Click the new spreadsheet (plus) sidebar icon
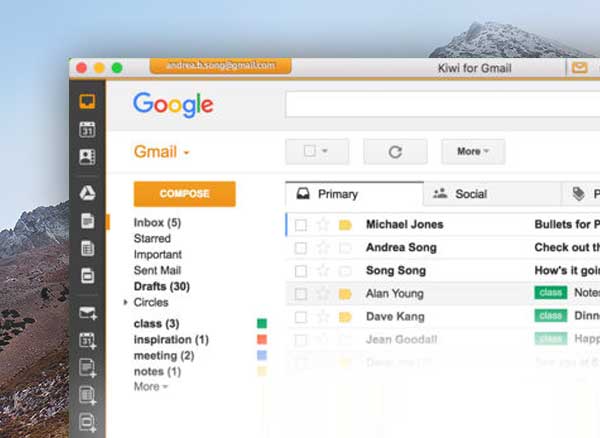The width and height of the screenshot is (600, 438). pos(88,396)
